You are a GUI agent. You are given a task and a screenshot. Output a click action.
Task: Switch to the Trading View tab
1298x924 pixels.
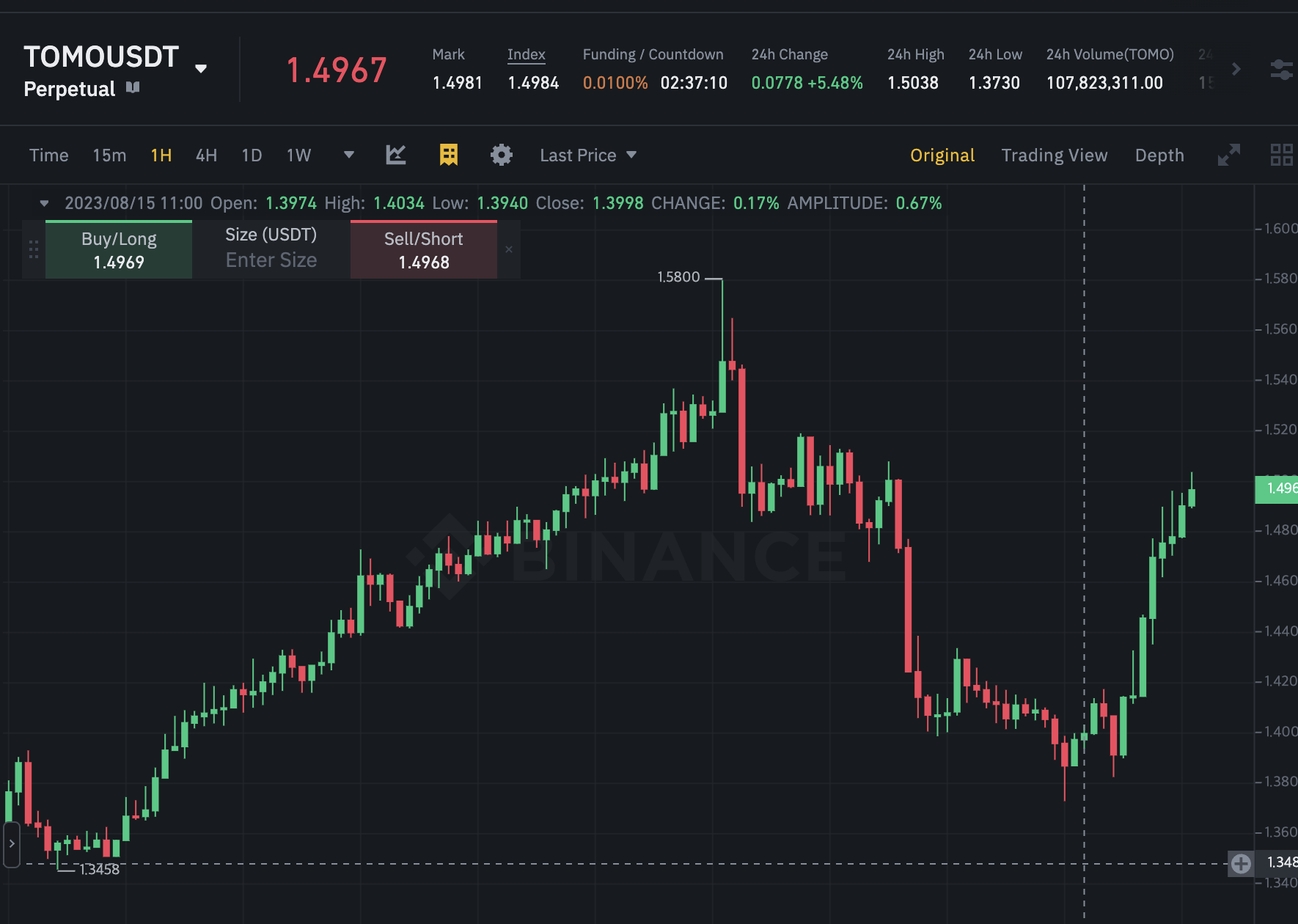pyautogui.click(x=1054, y=155)
